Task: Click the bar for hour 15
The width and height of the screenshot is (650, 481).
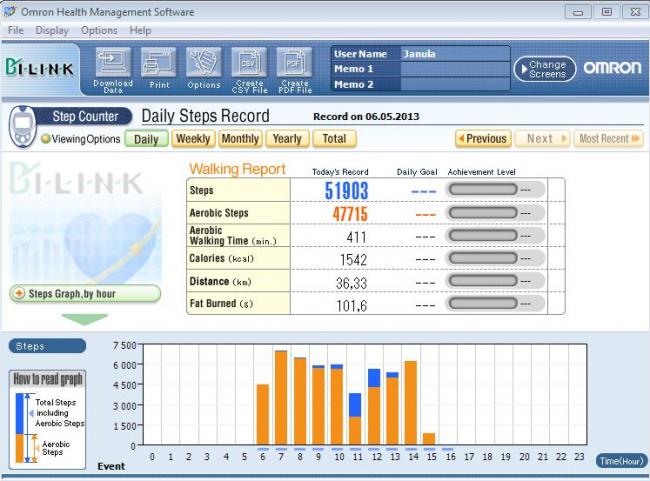Action: [429, 439]
